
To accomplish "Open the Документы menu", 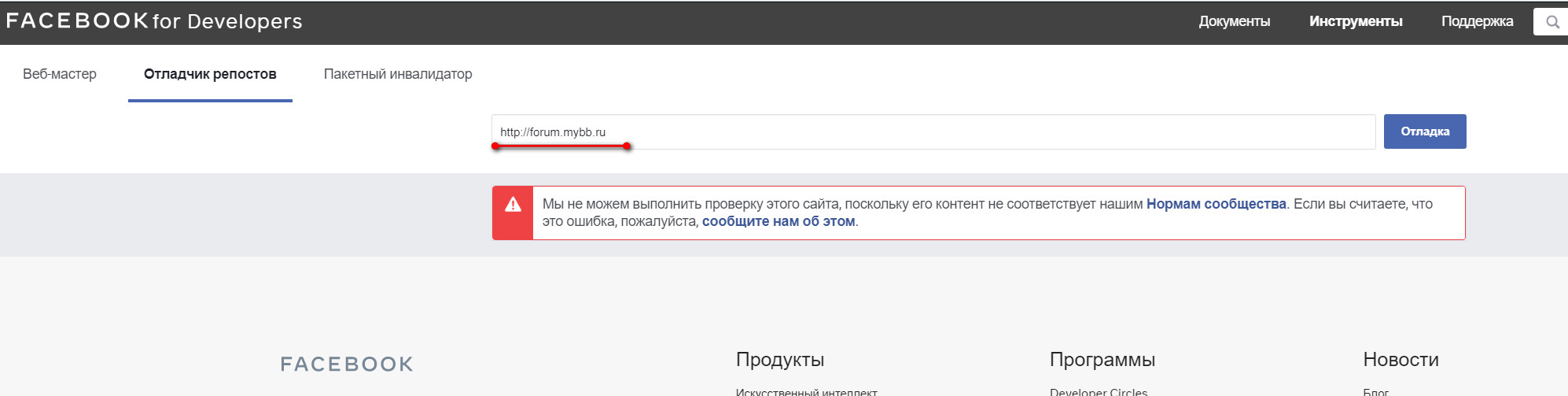I will pyautogui.click(x=1234, y=21).
